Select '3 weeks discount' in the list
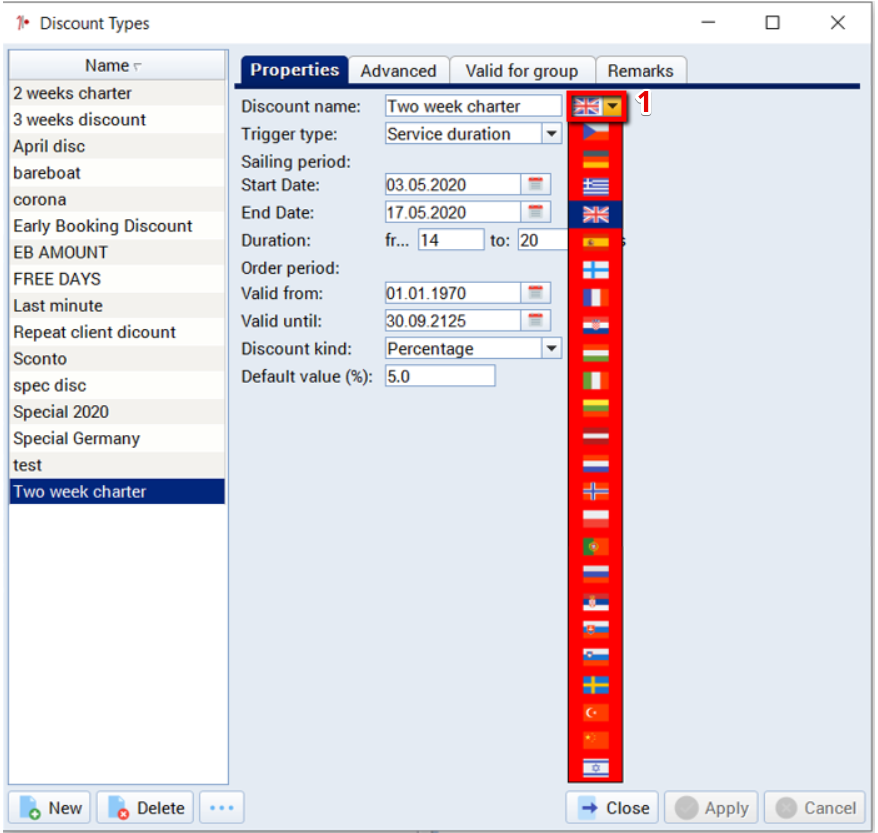 pos(117,119)
